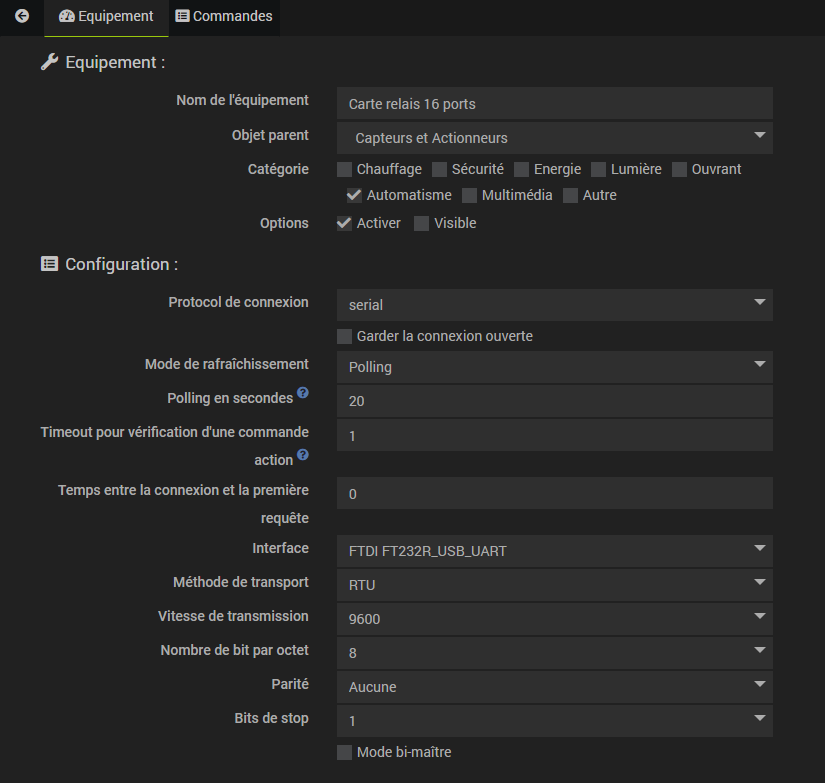Check the Chauffage category checkbox
Viewport: 825px width, 783px height.
345,169
